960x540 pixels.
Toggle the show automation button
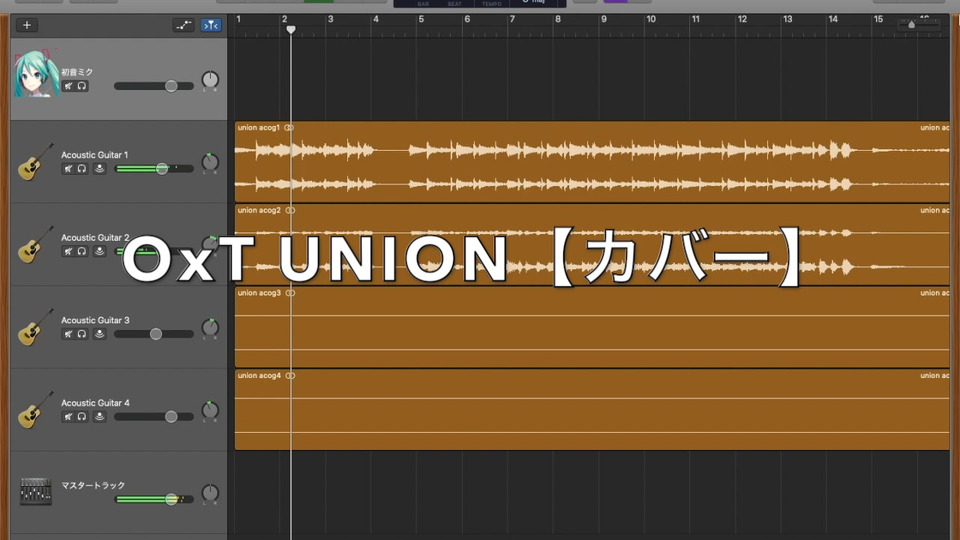183,25
